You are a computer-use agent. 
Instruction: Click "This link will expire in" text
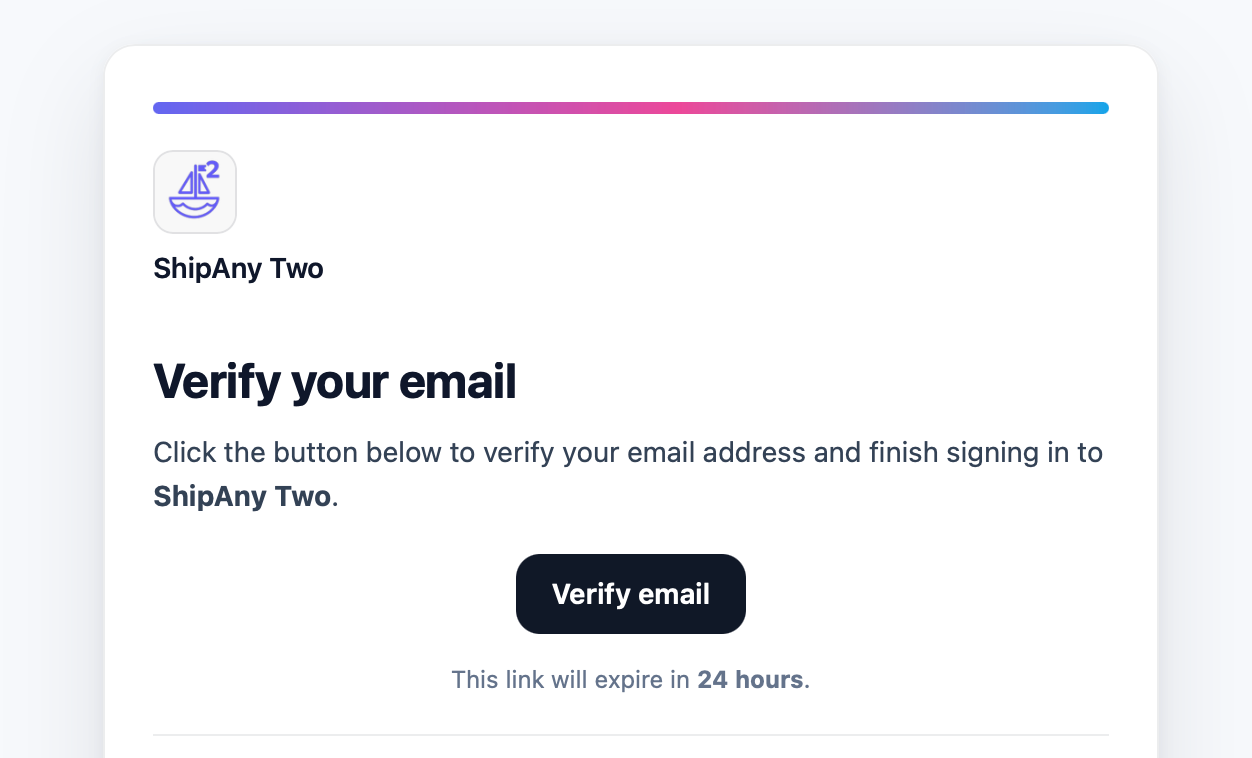pyautogui.click(x=570, y=680)
